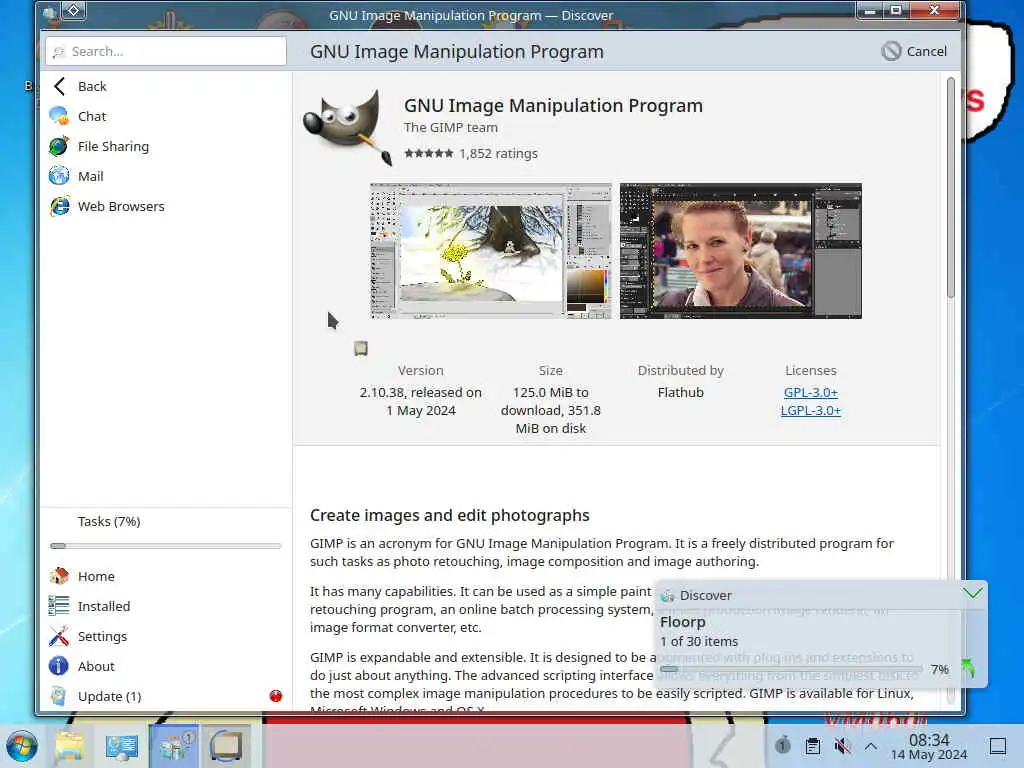
Task: Expand the hidden system tray icons arrow
Action: (x=871, y=746)
